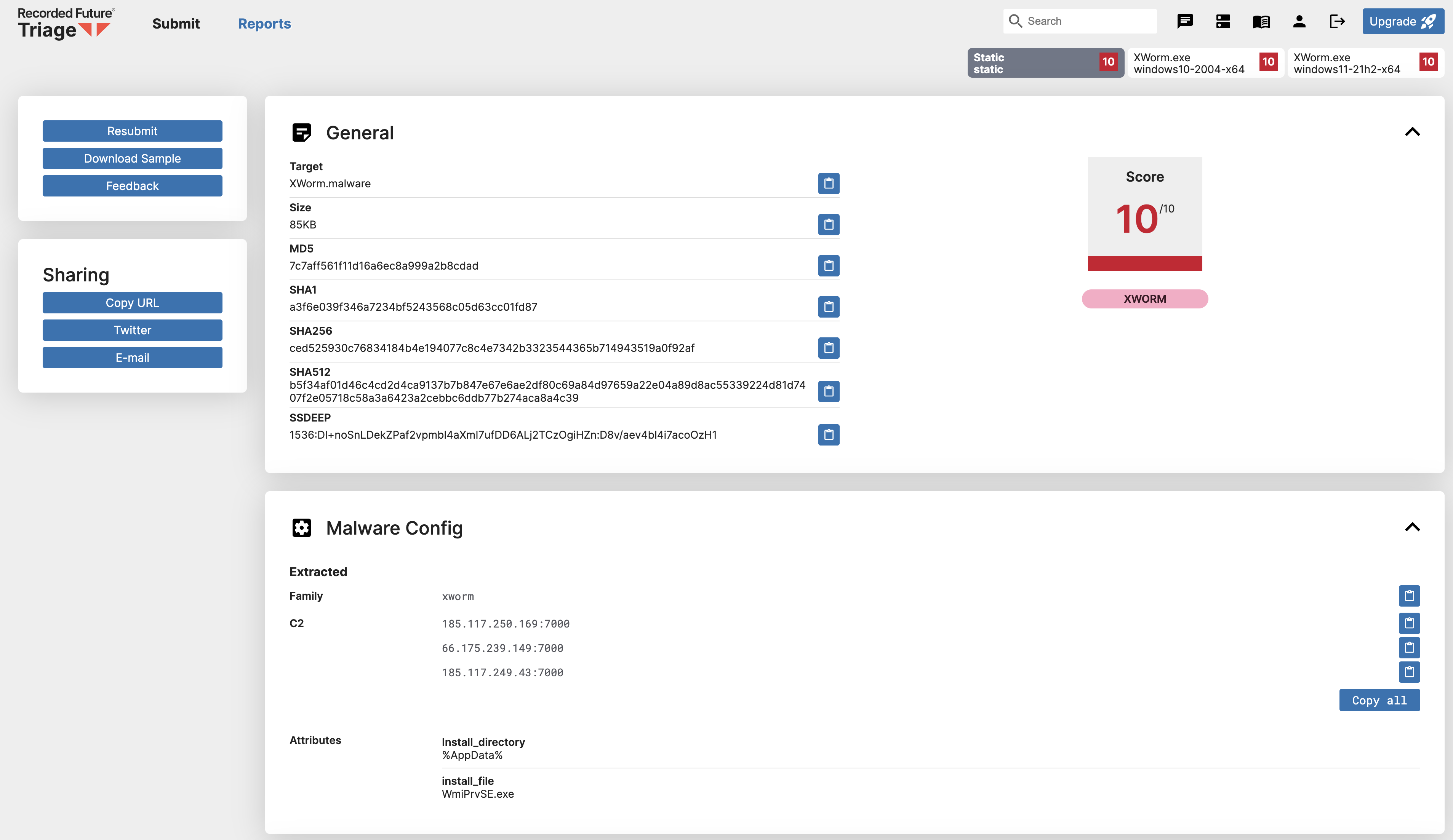This screenshot has height=840, width=1453.
Task: Open the documentation book icon
Action: click(1261, 22)
